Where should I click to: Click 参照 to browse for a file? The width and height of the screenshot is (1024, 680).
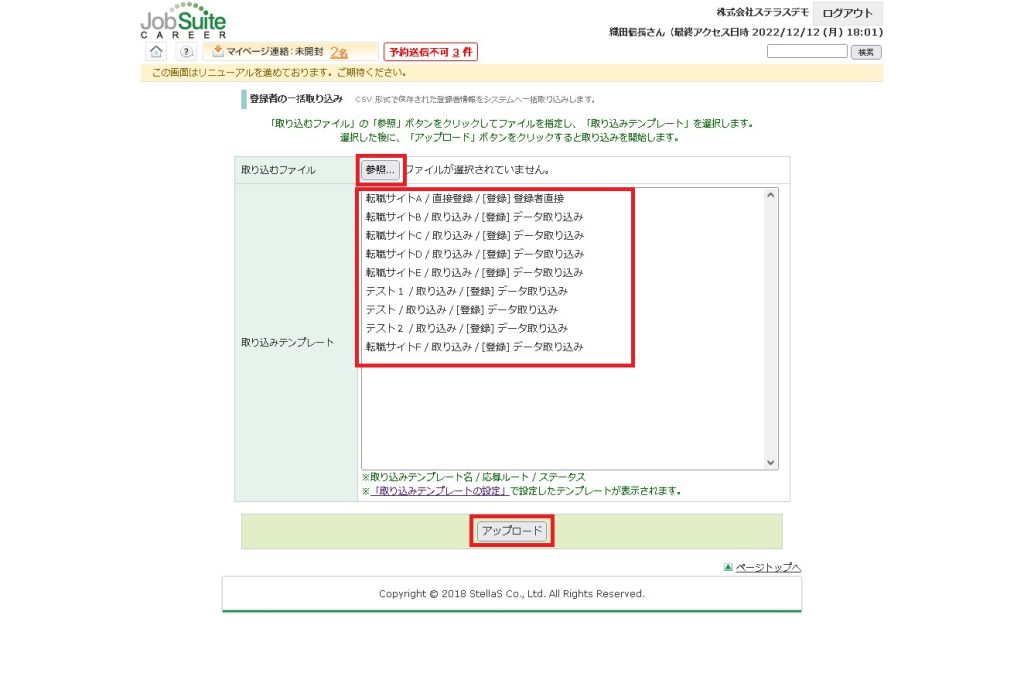(x=381, y=170)
